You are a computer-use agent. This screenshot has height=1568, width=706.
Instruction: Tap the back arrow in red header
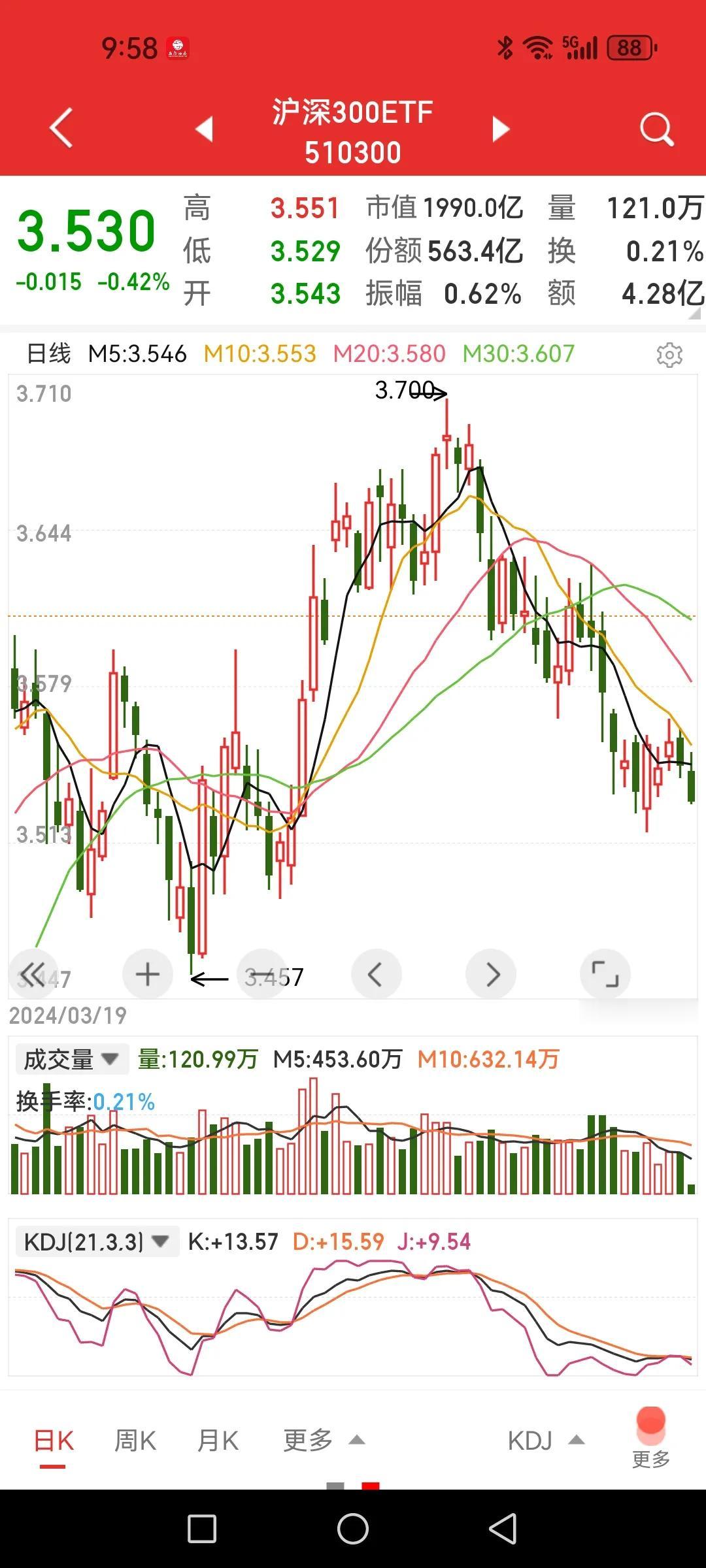61,128
